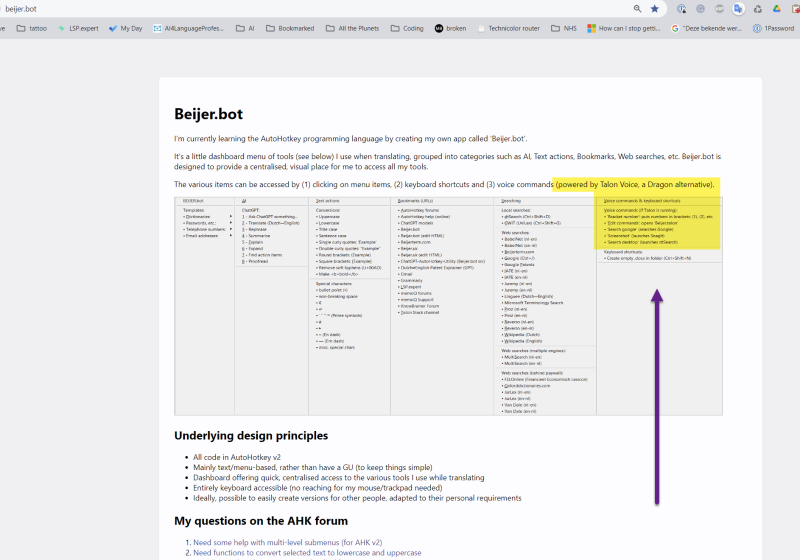Expand the NHS bookmarks folder
Viewport: 800px width, 560px height.
pyautogui.click(x=564, y=29)
